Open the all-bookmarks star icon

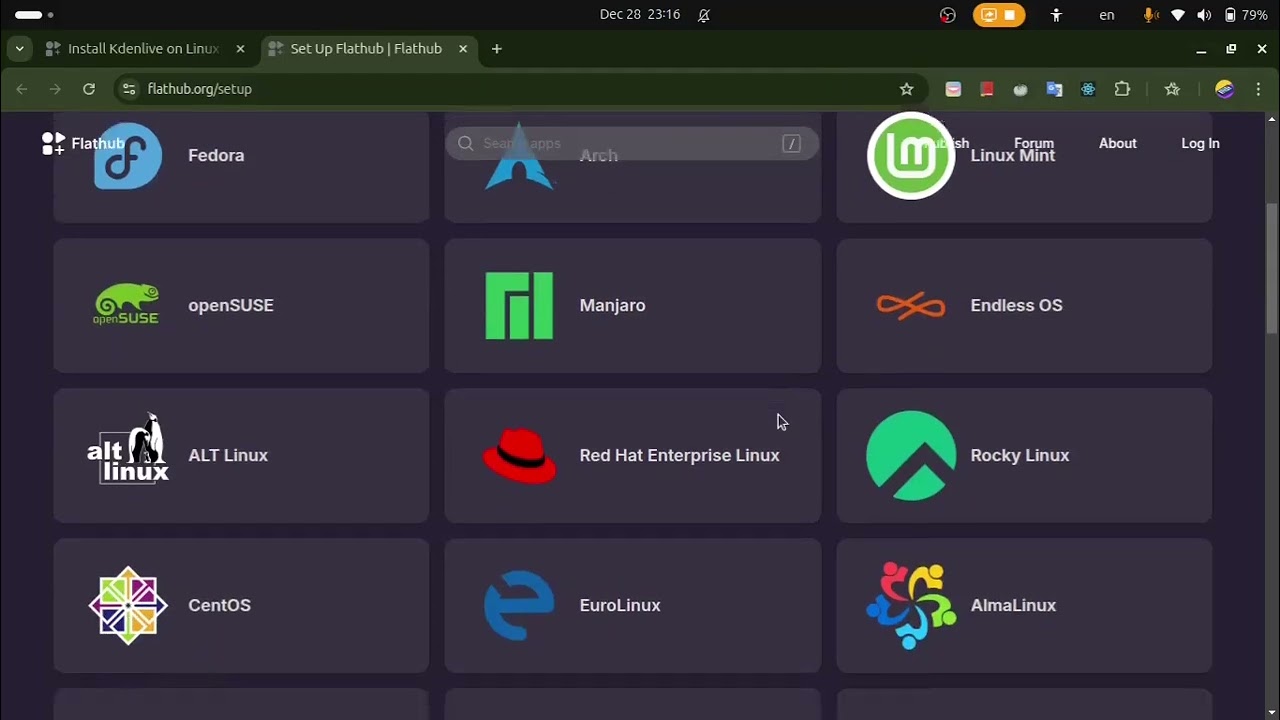pyautogui.click(x=1172, y=89)
